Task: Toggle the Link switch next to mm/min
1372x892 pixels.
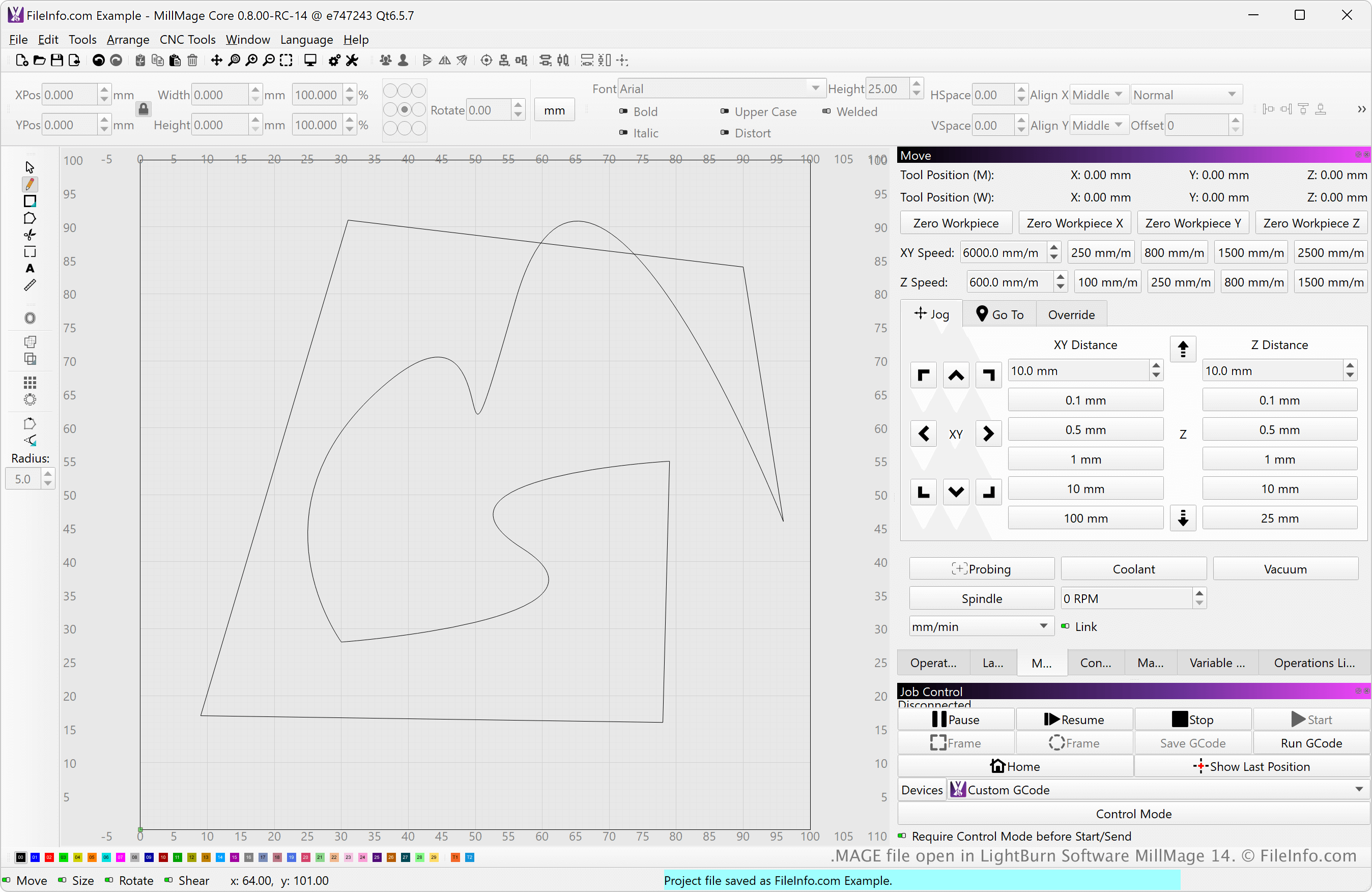Action: [1065, 626]
